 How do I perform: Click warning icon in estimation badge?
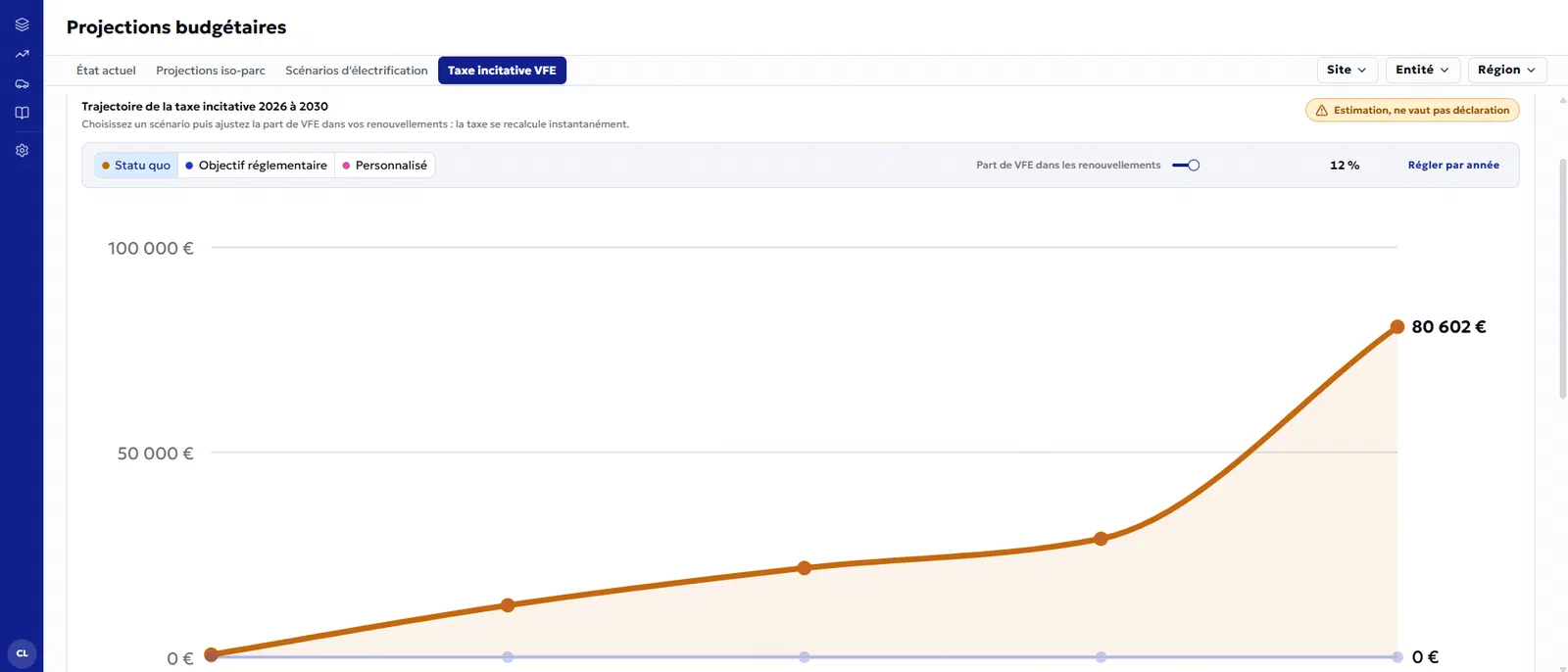click(1321, 111)
